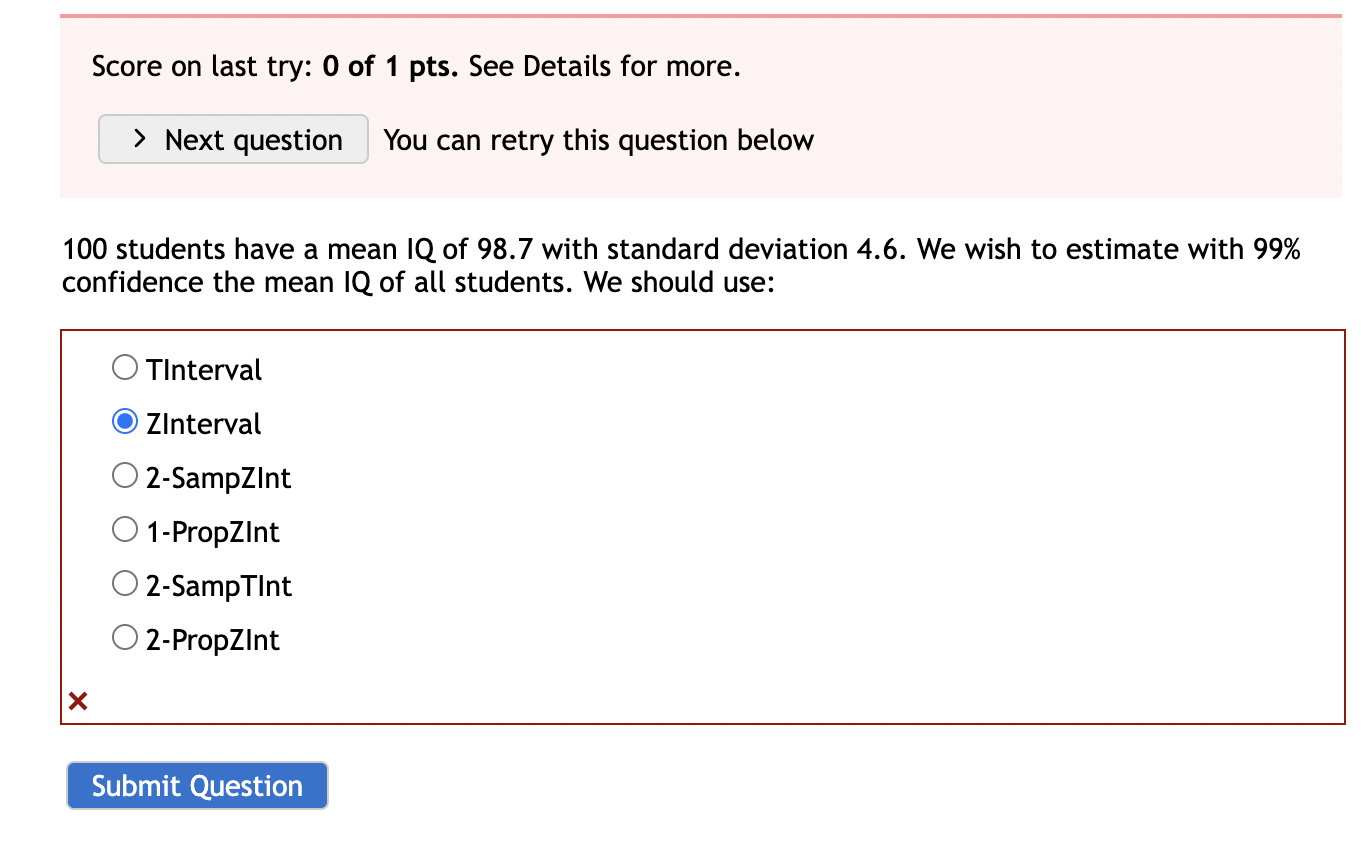Viewport: 1361px width, 859px height.
Task: Select the TInterval radio button
Action: [x=124, y=367]
